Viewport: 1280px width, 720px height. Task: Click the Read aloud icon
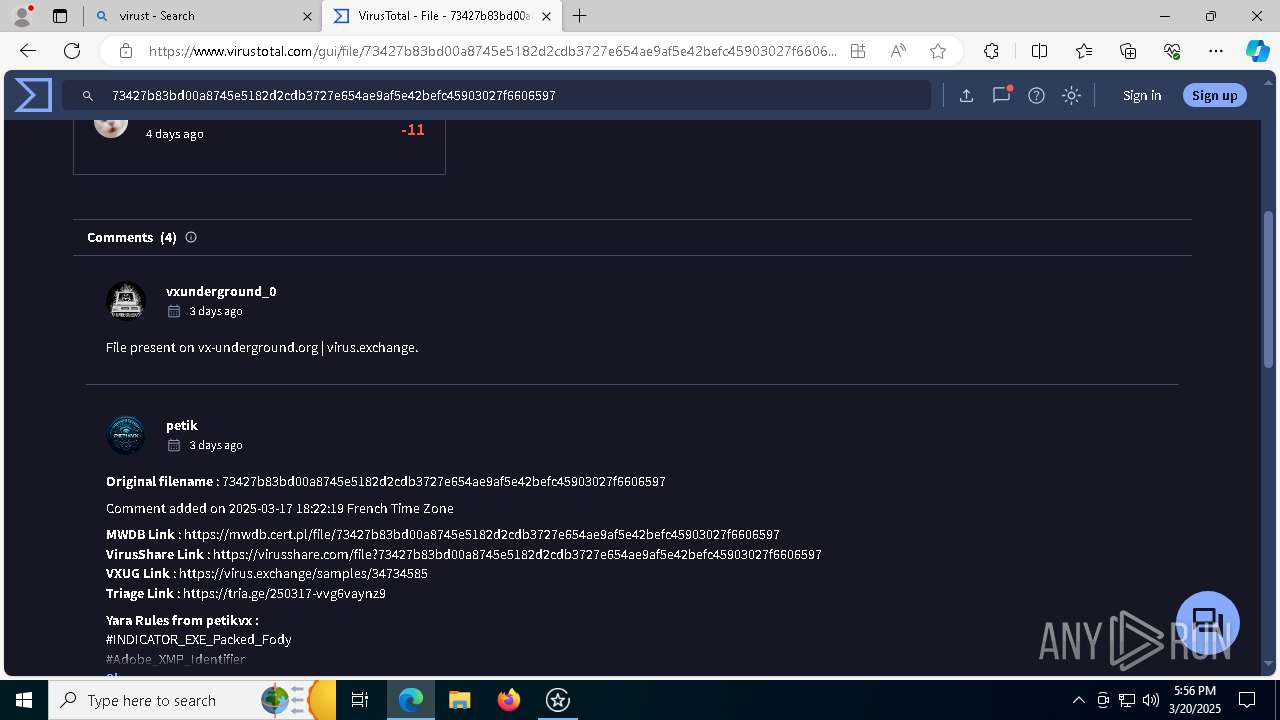[x=898, y=51]
